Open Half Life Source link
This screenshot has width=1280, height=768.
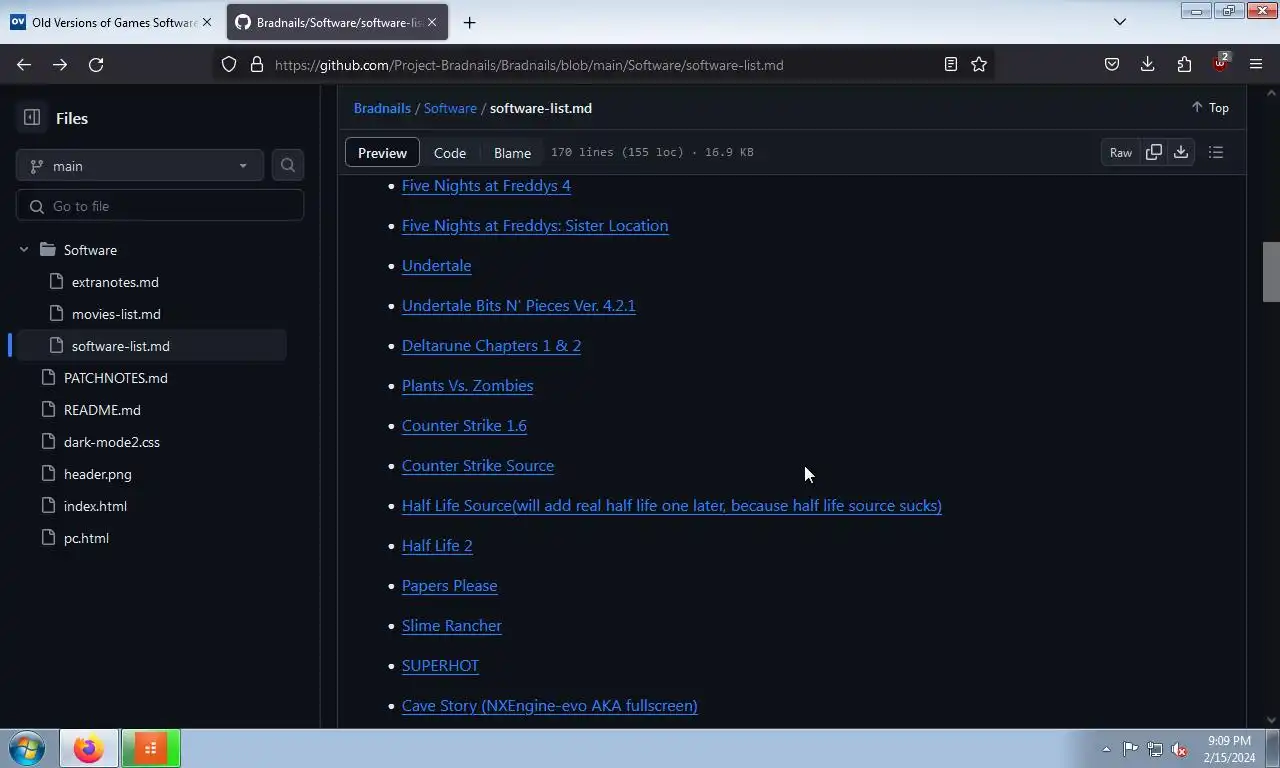pyautogui.click(x=671, y=505)
